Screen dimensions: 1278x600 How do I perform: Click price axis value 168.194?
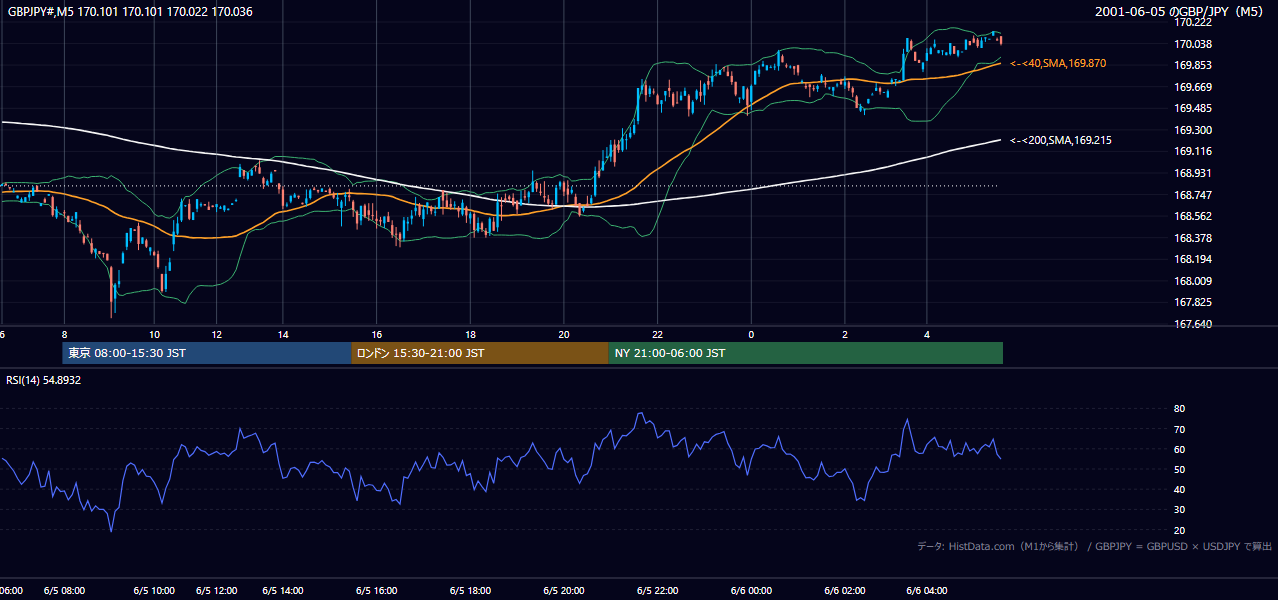pos(1193,259)
